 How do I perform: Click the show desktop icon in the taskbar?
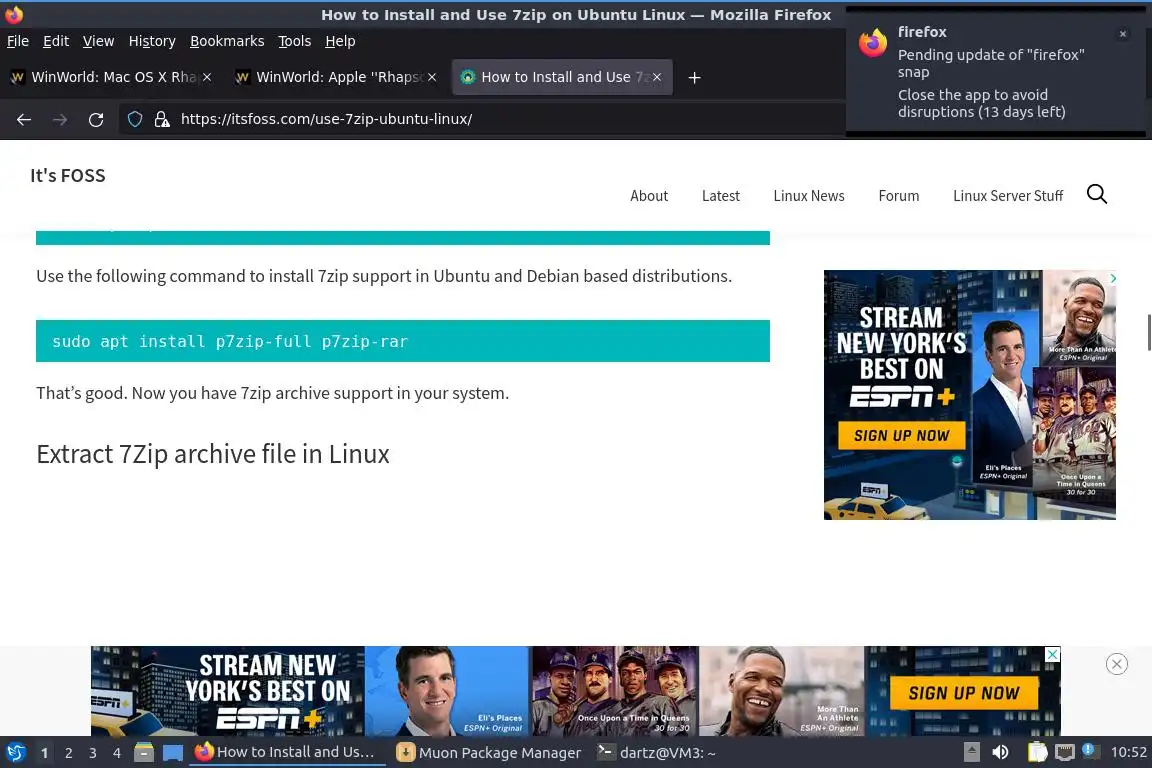tap(173, 753)
